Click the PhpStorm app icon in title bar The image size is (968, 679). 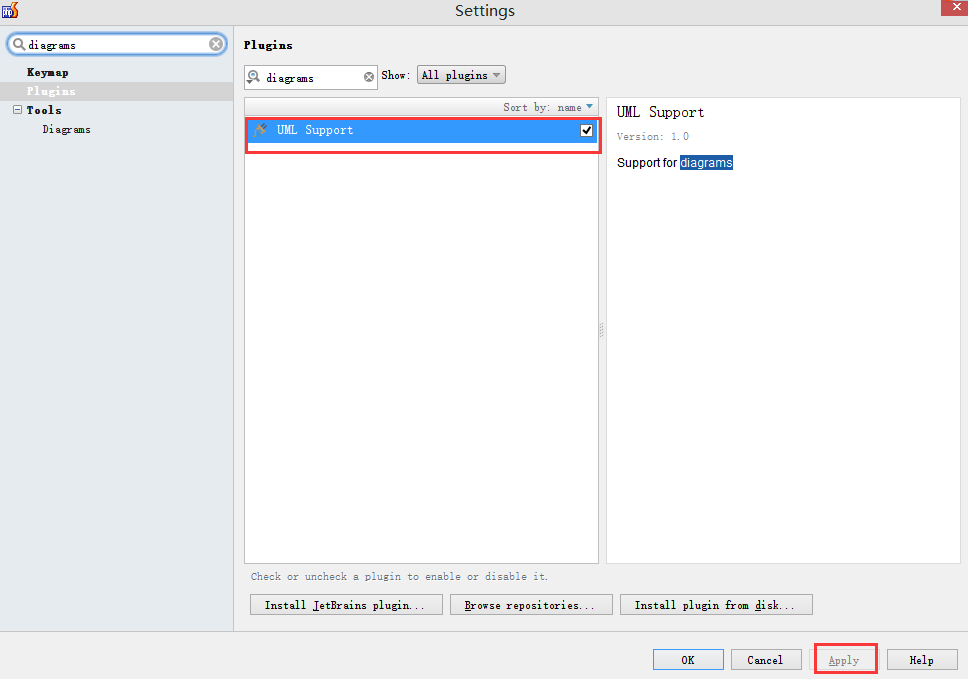pyautogui.click(x=10, y=10)
